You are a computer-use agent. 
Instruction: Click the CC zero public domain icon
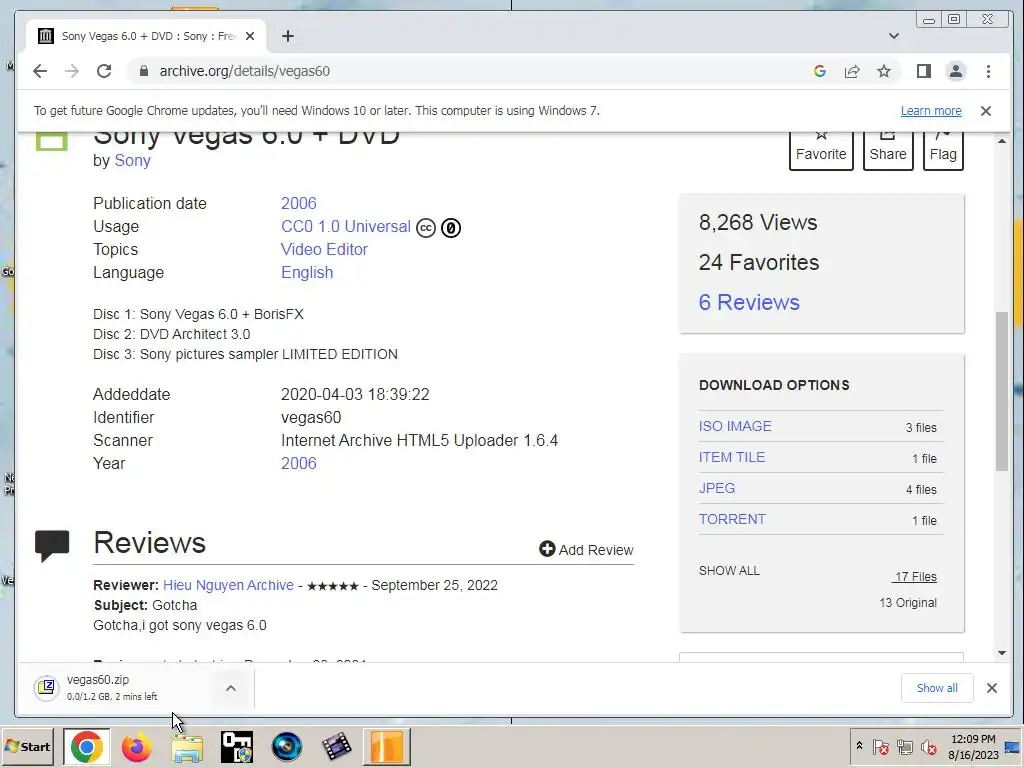click(x=451, y=228)
